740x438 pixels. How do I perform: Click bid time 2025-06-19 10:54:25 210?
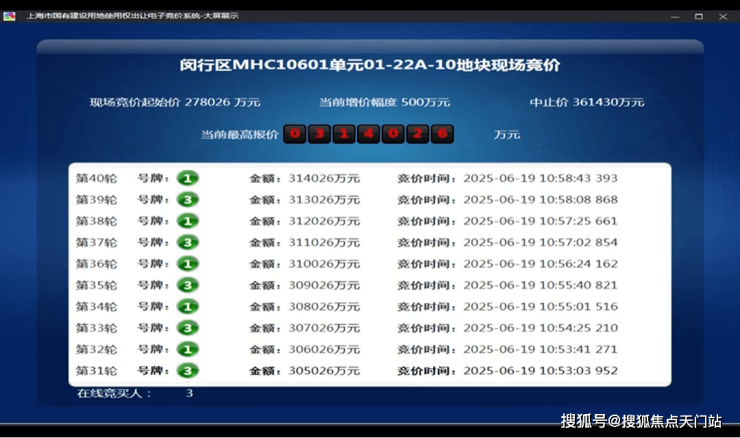pyautogui.click(x=540, y=328)
